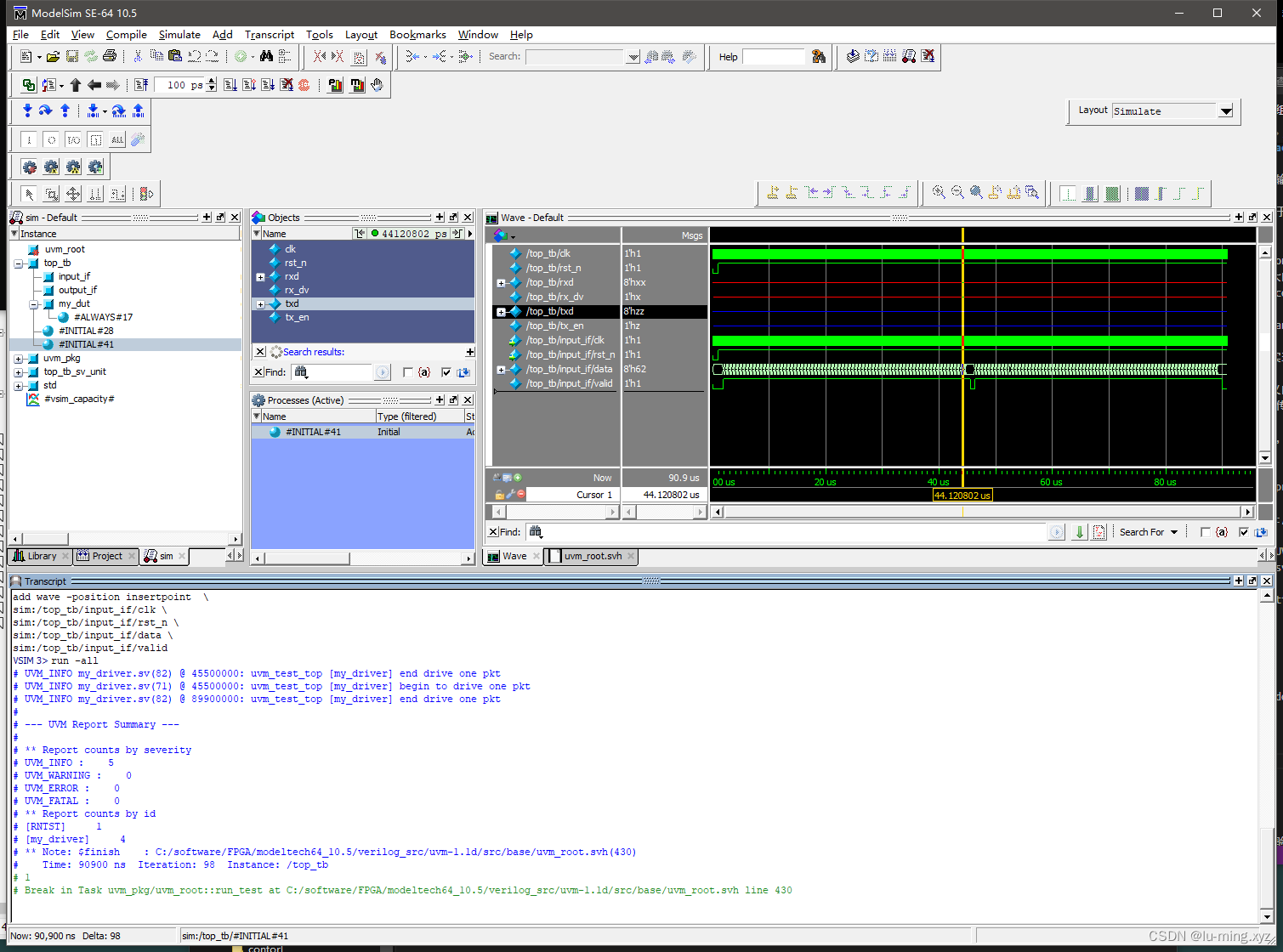Click the Wave panel find-next green arrow

coord(1080,532)
